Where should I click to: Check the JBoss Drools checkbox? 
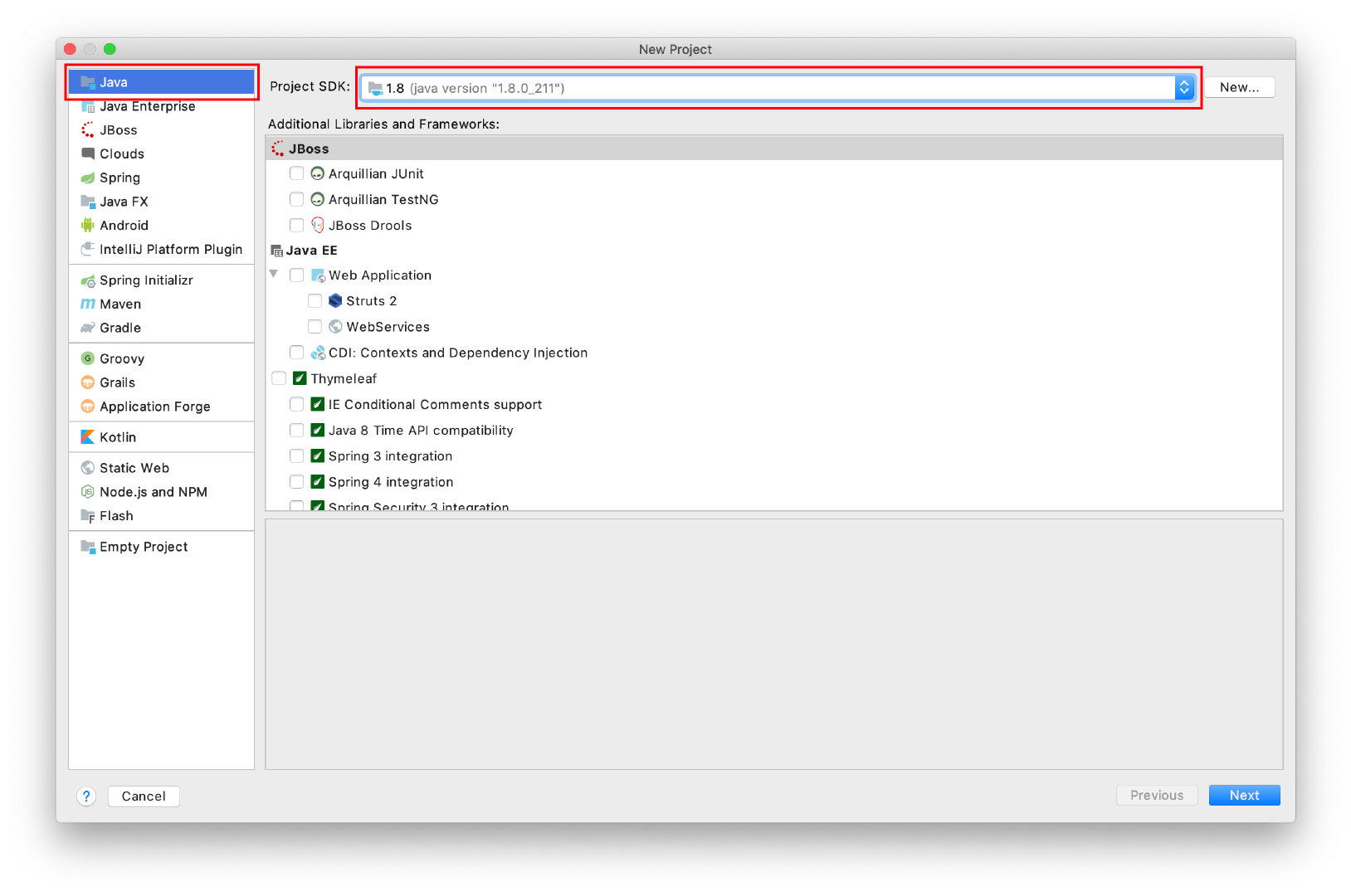[296, 225]
